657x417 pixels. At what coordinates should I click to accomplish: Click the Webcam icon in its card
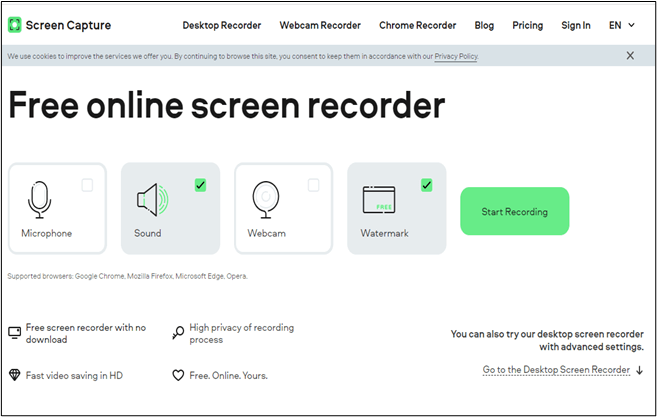pos(266,200)
